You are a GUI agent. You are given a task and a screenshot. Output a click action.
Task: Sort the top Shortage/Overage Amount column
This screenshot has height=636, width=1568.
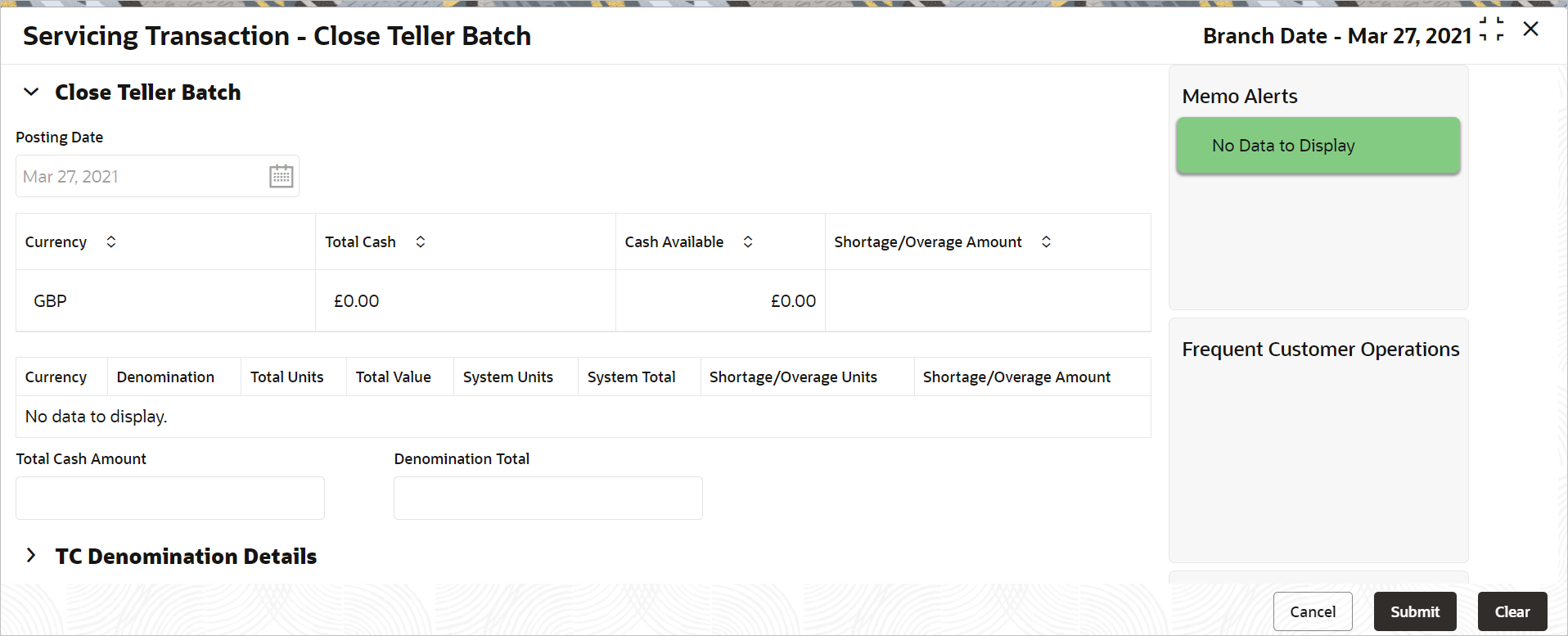(1046, 241)
